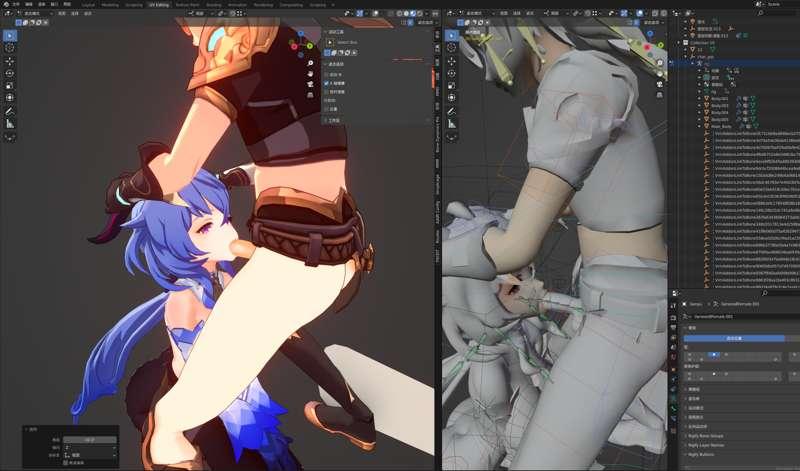Viewport: 800px width, 471px height.
Task: Toggle the checked option in the tool settings popover
Action: pyautogui.click(x=327, y=83)
